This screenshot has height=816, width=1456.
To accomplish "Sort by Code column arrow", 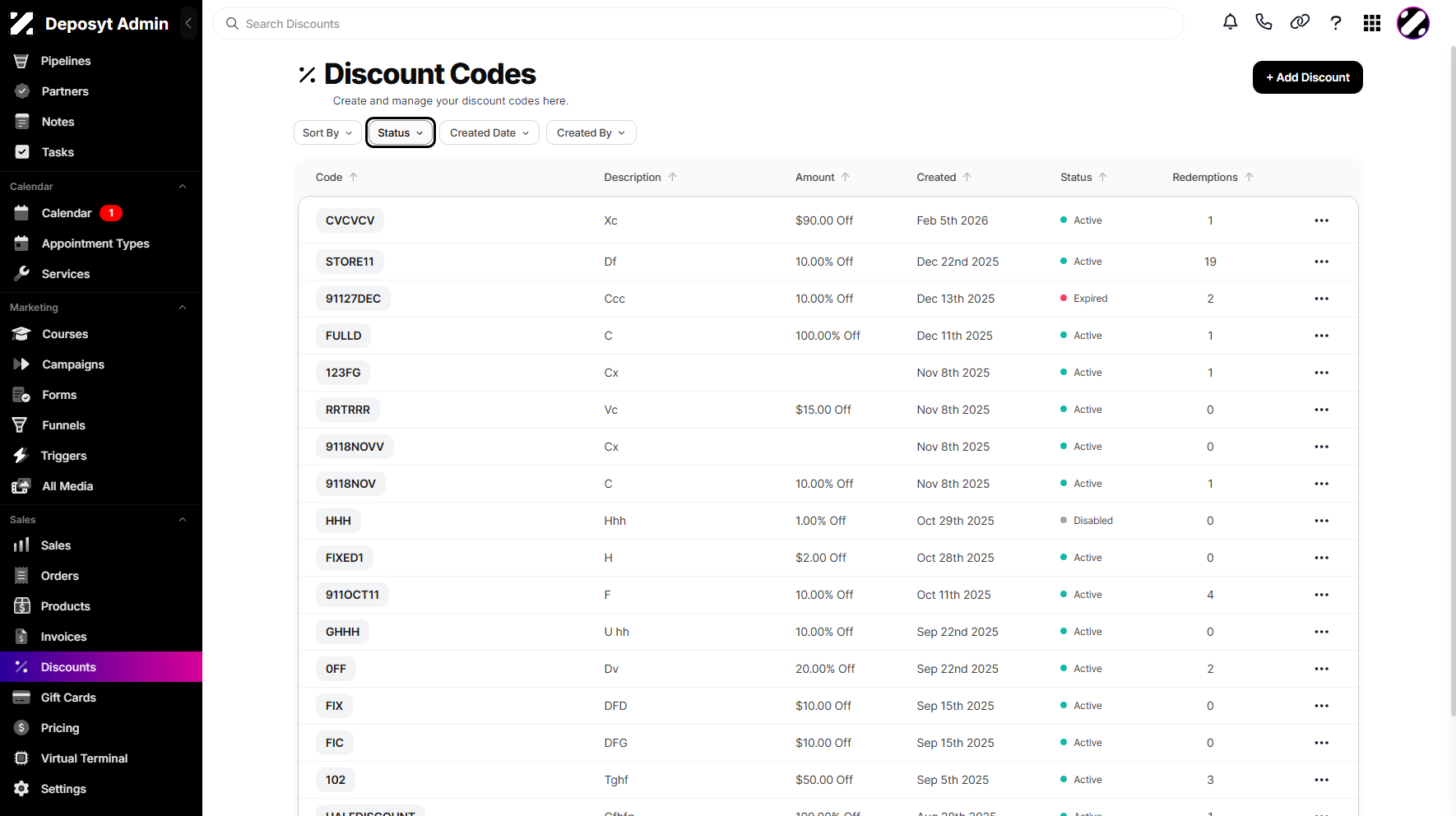I will tap(354, 177).
